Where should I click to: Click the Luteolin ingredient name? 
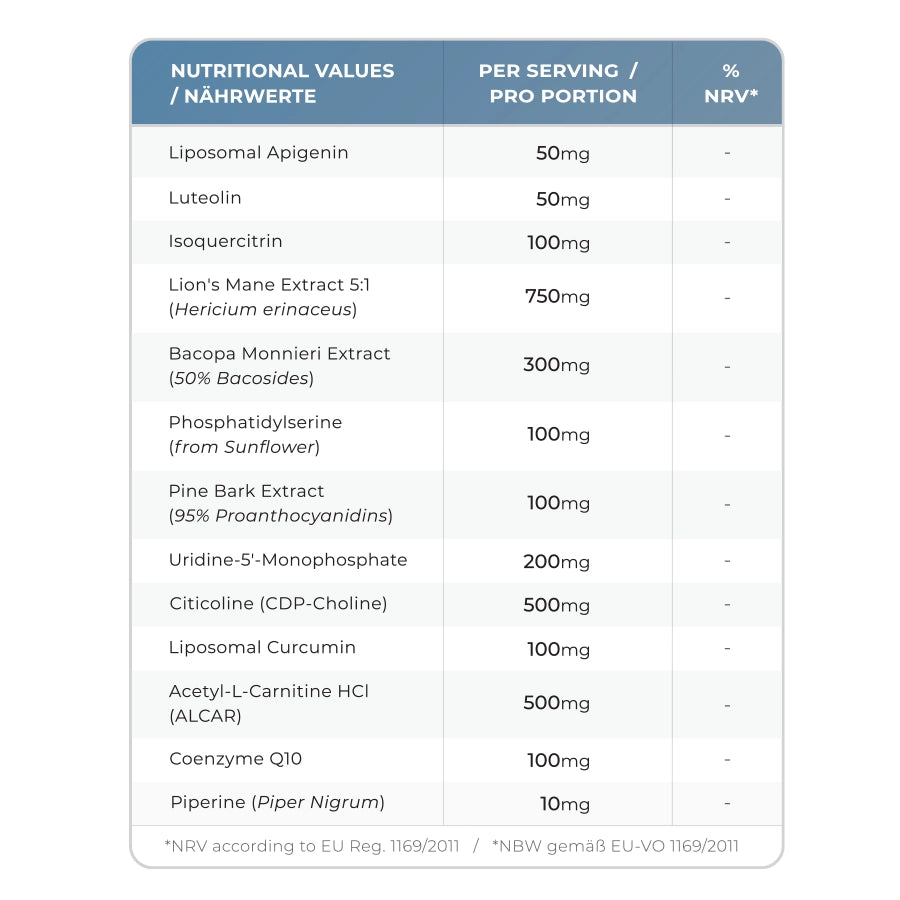coord(205,198)
